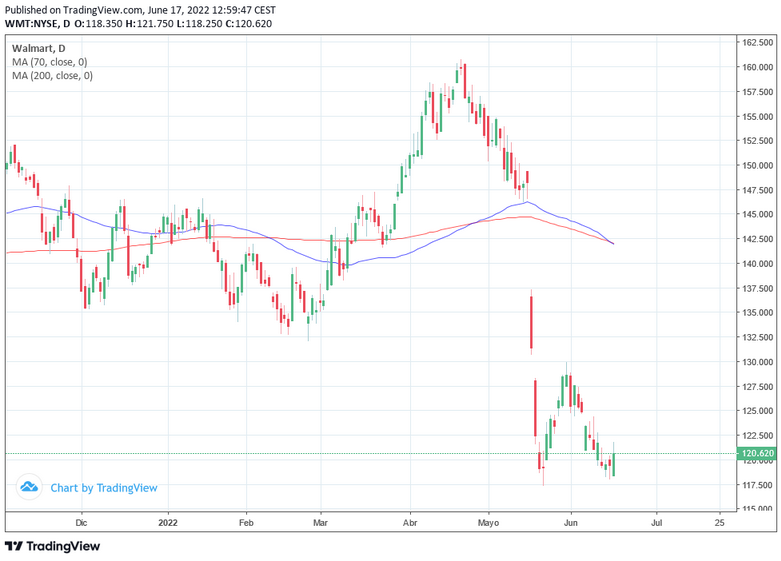The image size is (781, 561).
Task: Click the 'L:118.250' low value in header
Action: [199, 23]
